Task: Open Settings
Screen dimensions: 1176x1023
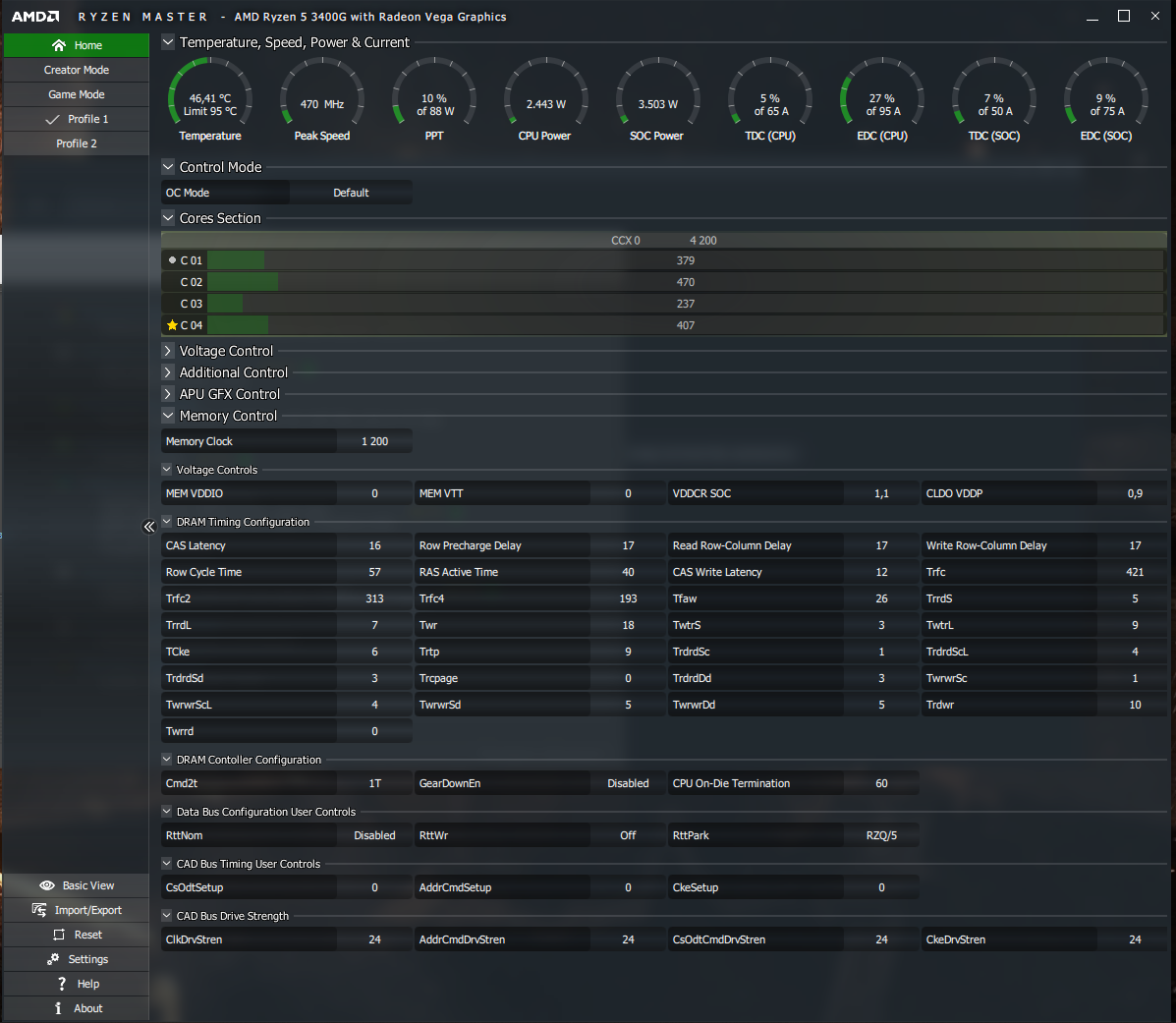Action: (x=77, y=959)
